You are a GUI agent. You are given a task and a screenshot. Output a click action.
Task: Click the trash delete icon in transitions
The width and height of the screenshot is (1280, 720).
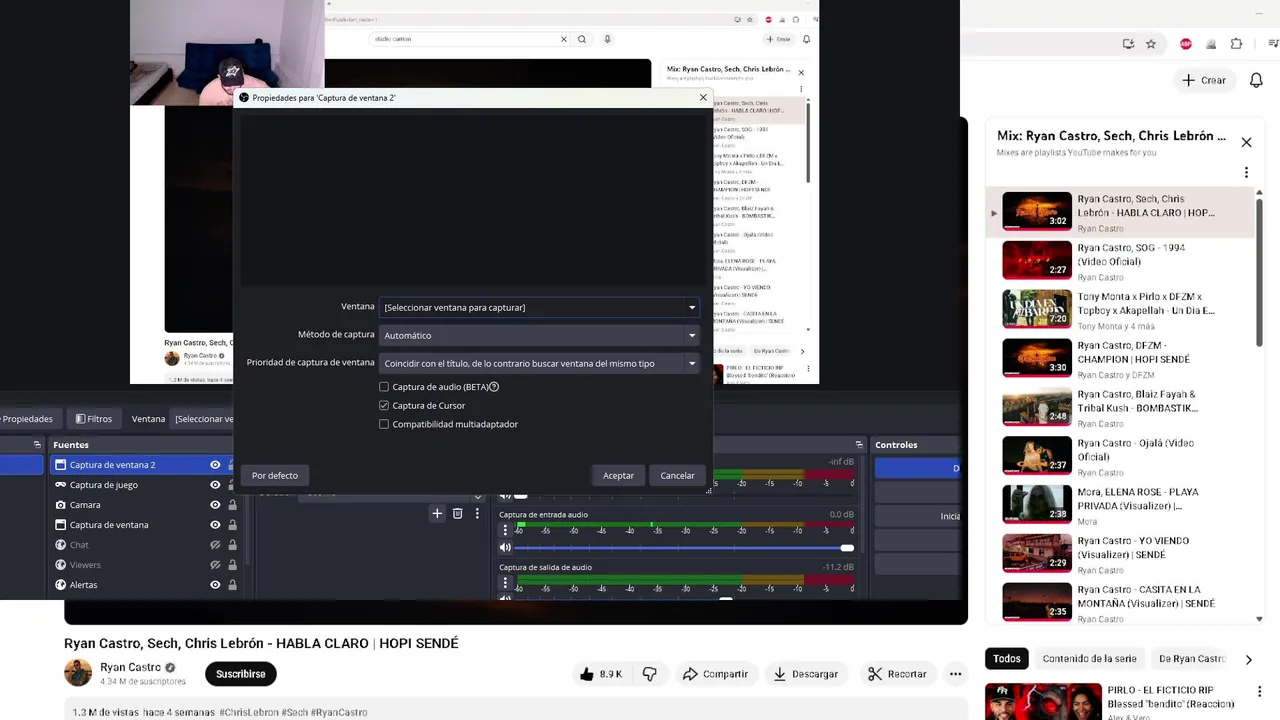point(457,513)
